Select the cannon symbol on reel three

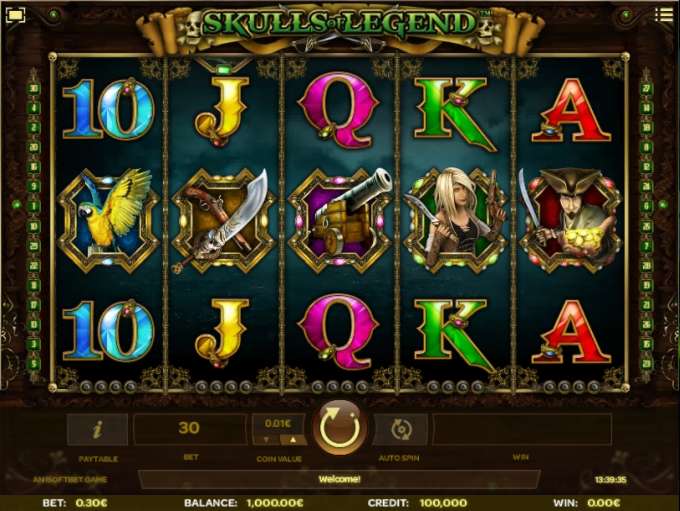point(340,220)
